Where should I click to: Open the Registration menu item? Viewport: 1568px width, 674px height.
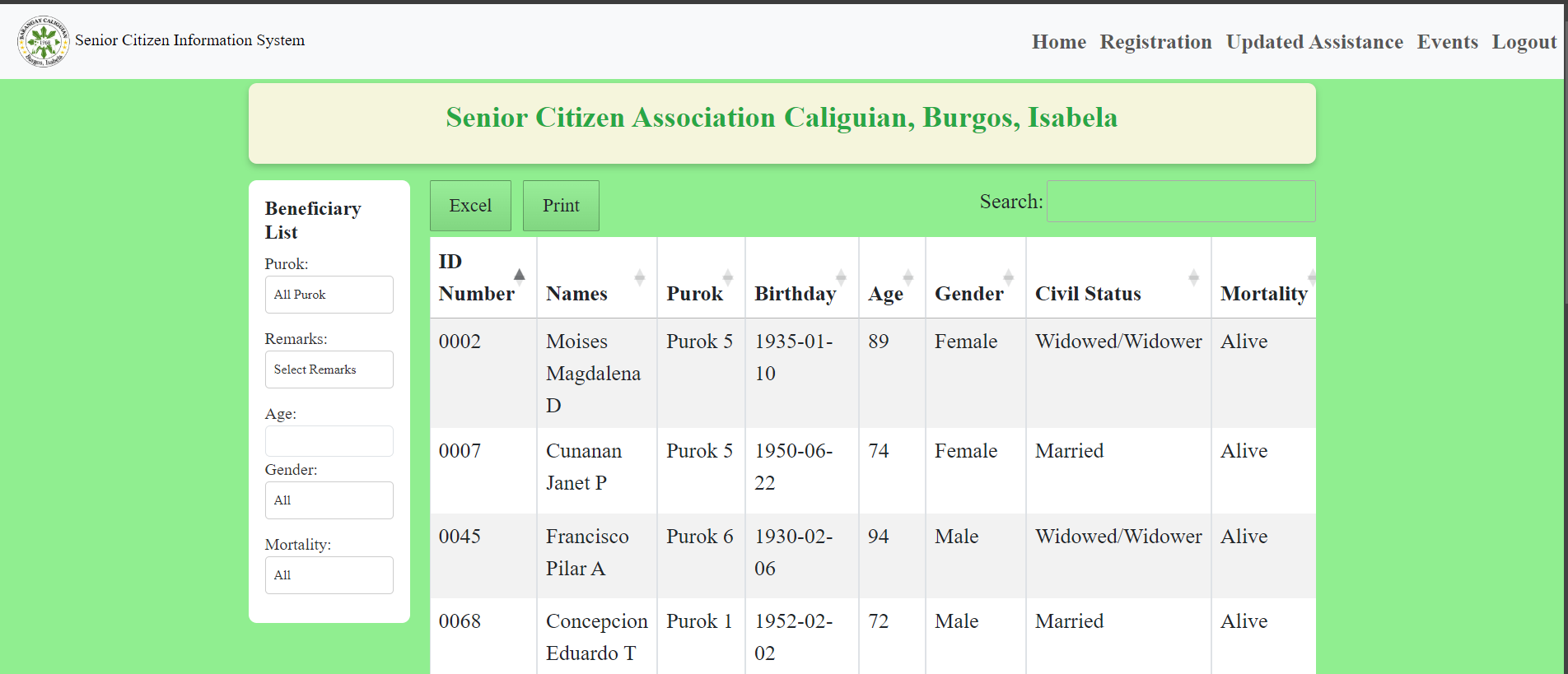tap(1156, 42)
